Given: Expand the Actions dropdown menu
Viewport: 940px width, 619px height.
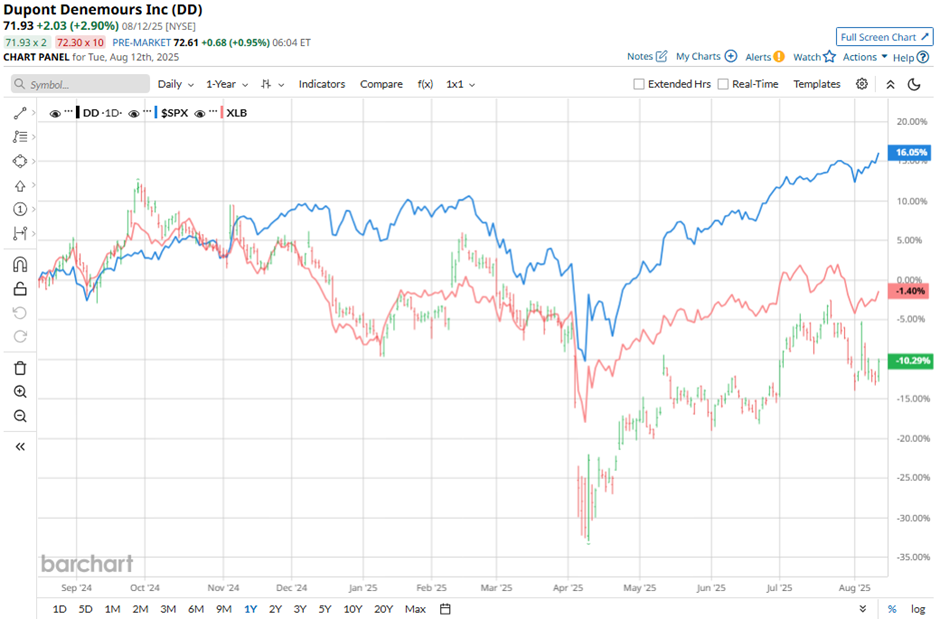Looking at the screenshot, I should (865, 56).
